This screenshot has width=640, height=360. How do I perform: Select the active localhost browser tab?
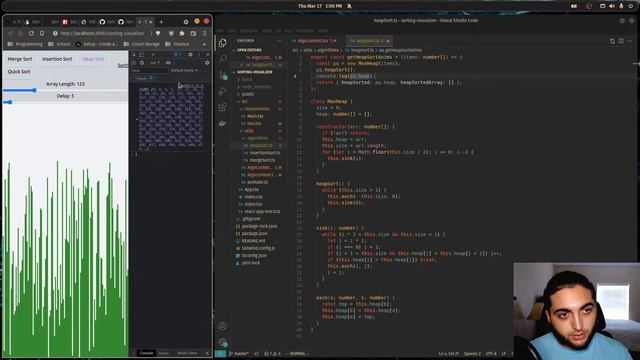pyautogui.click(x=144, y=22)
